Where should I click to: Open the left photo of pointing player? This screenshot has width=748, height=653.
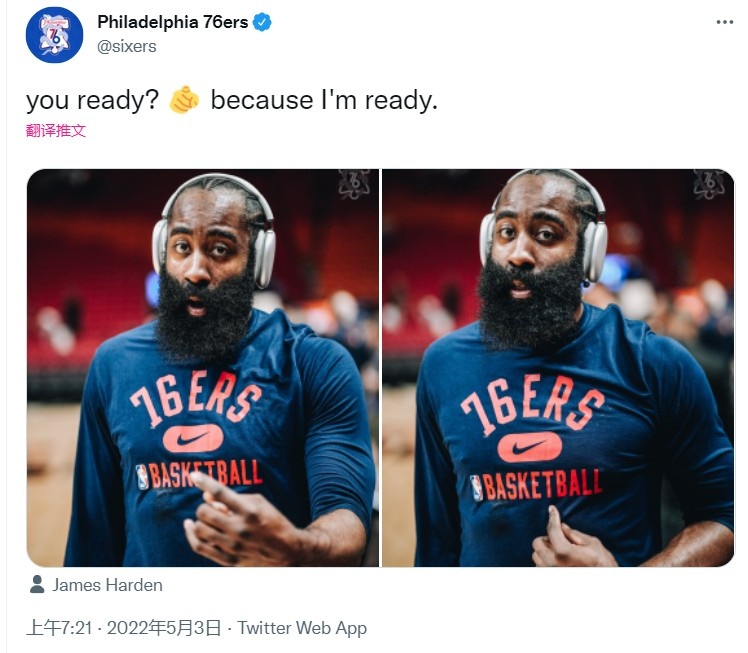tap(203, 368)
